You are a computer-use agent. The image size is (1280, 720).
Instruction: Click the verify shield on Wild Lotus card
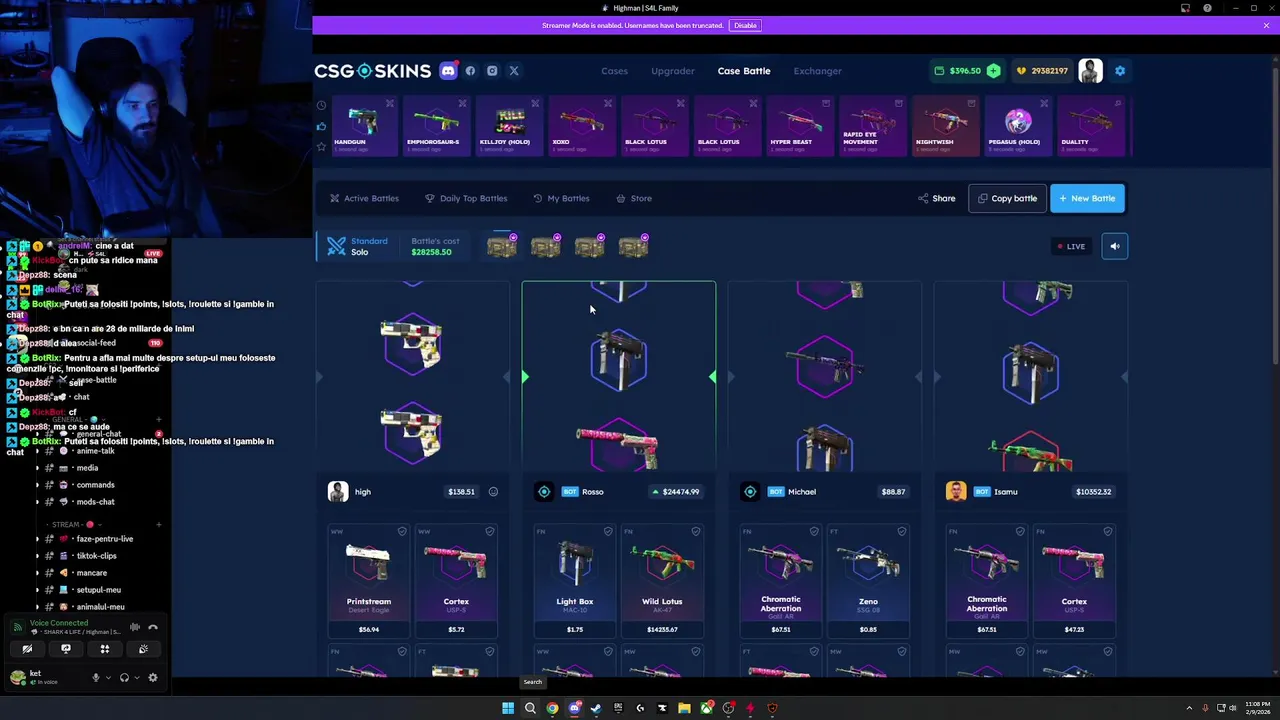[695, 532]
